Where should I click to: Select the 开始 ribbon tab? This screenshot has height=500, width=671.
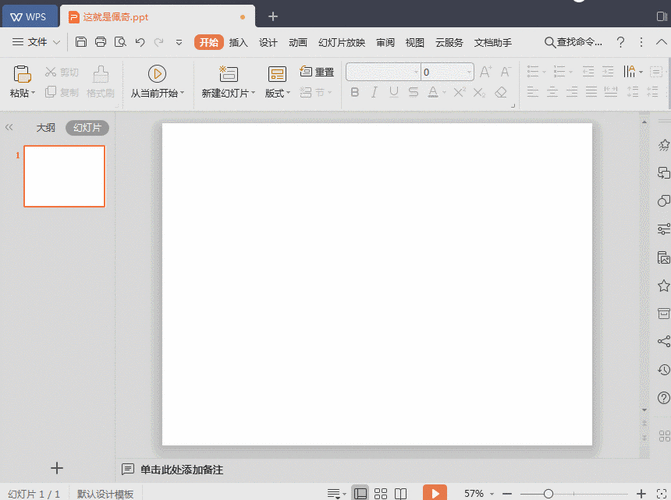pos(209,42)
